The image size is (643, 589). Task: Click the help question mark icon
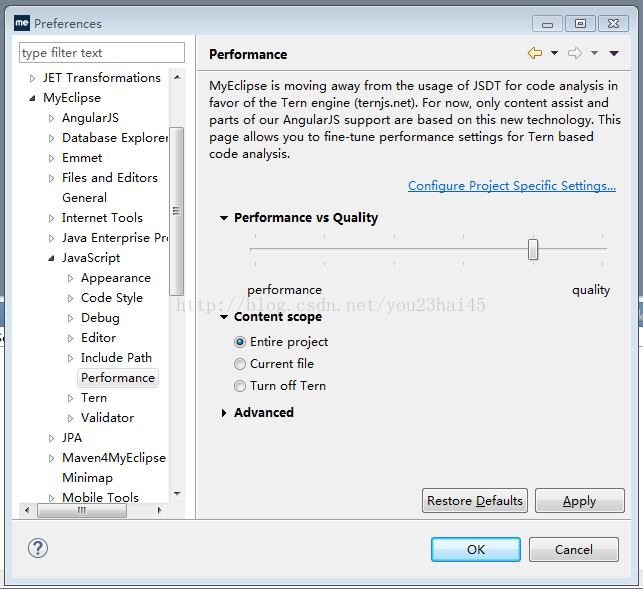click(x=38, y=548)
